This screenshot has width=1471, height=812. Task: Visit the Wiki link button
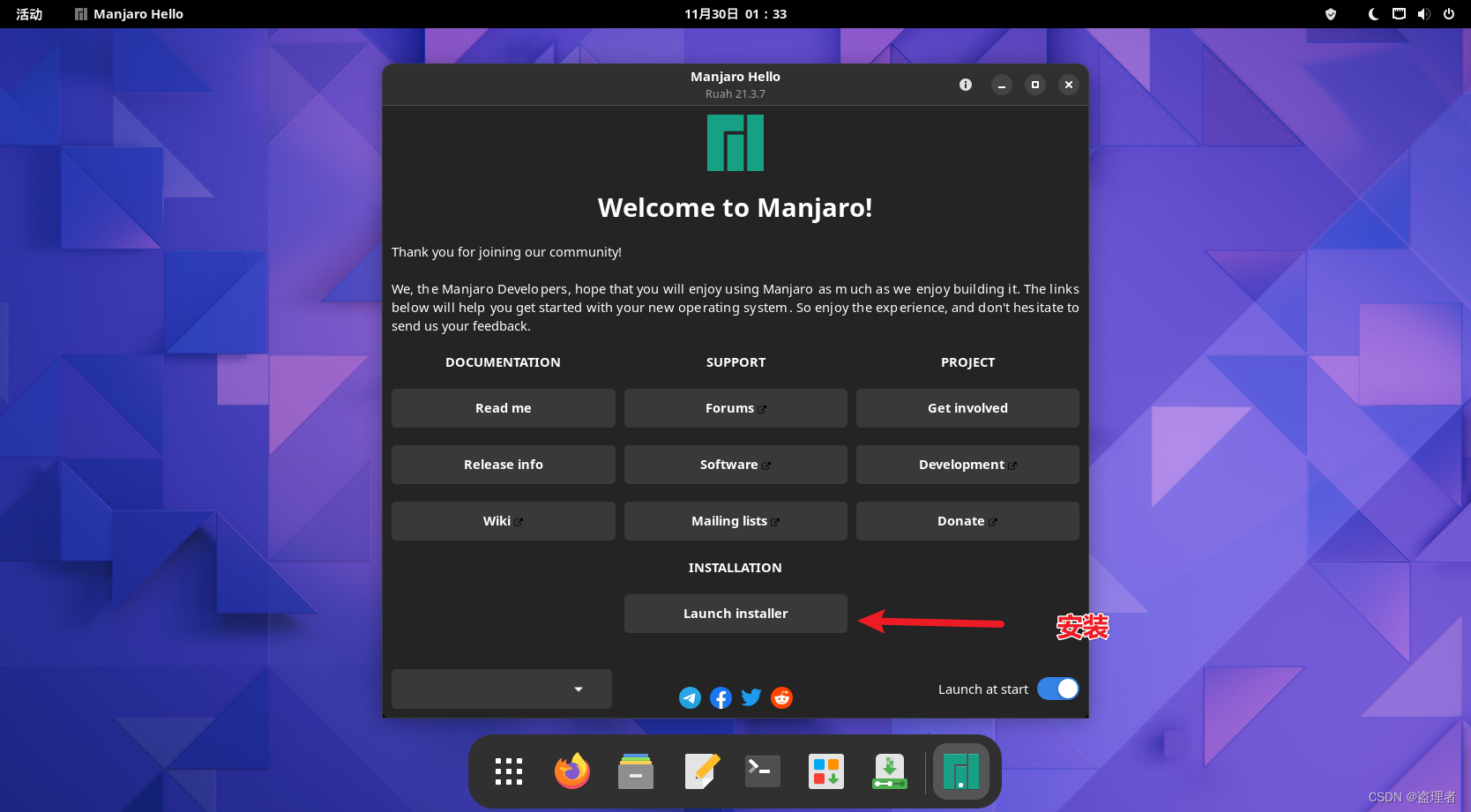[x=504, y=521]
